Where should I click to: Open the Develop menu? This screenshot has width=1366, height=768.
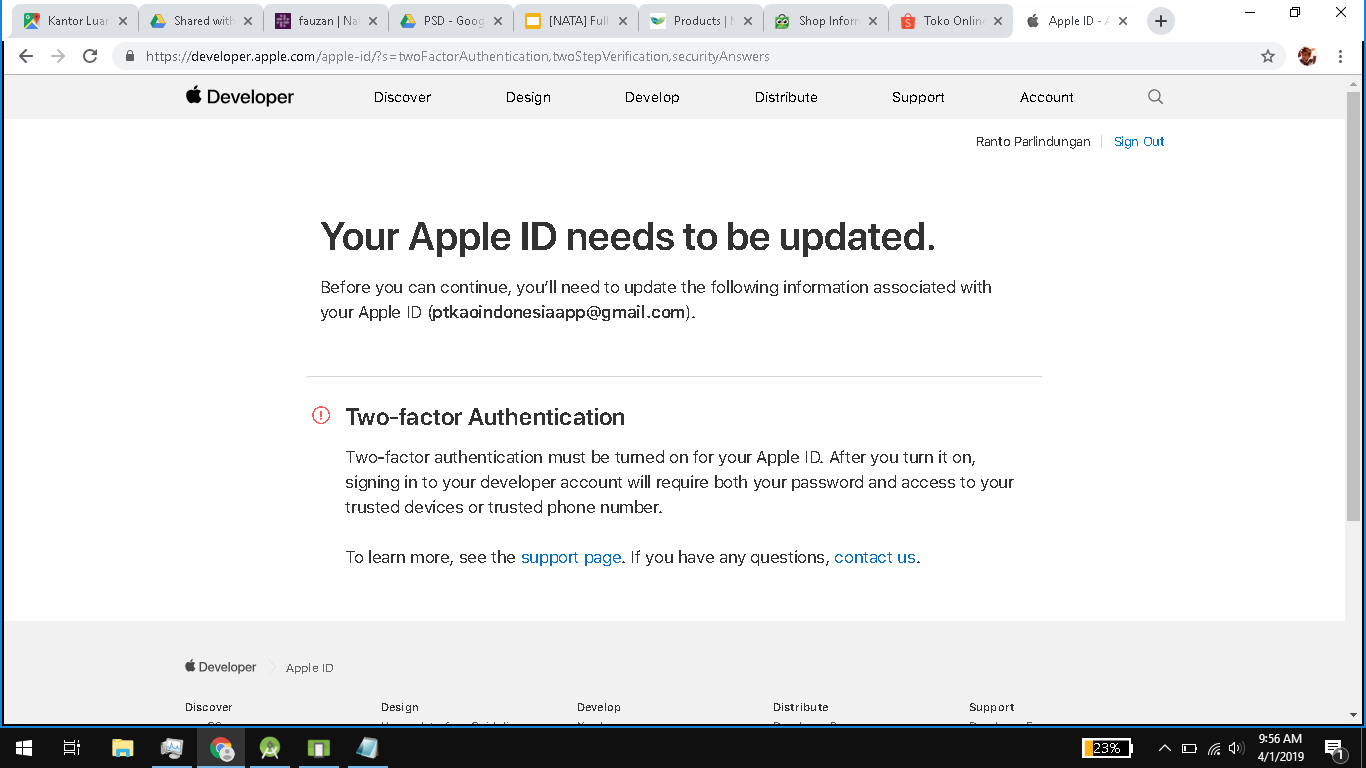pyautogui.click(x=652, y=97)
